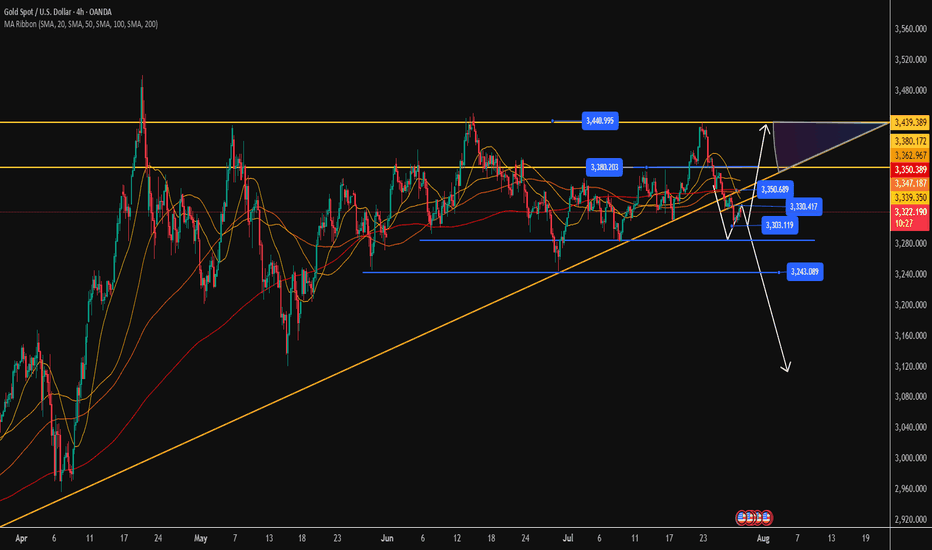Select the 3,243.089 price label
The height and width of the screenshot is (550, 932).
point(804,272)
